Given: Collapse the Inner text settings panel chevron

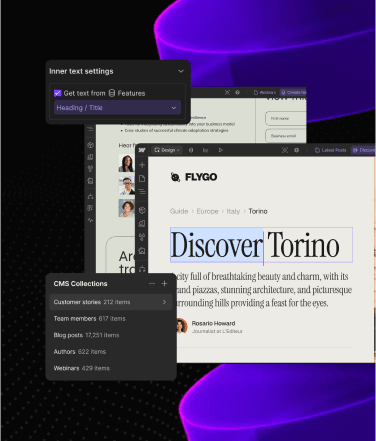Looking at the screenshot, I should coord(181,71).
